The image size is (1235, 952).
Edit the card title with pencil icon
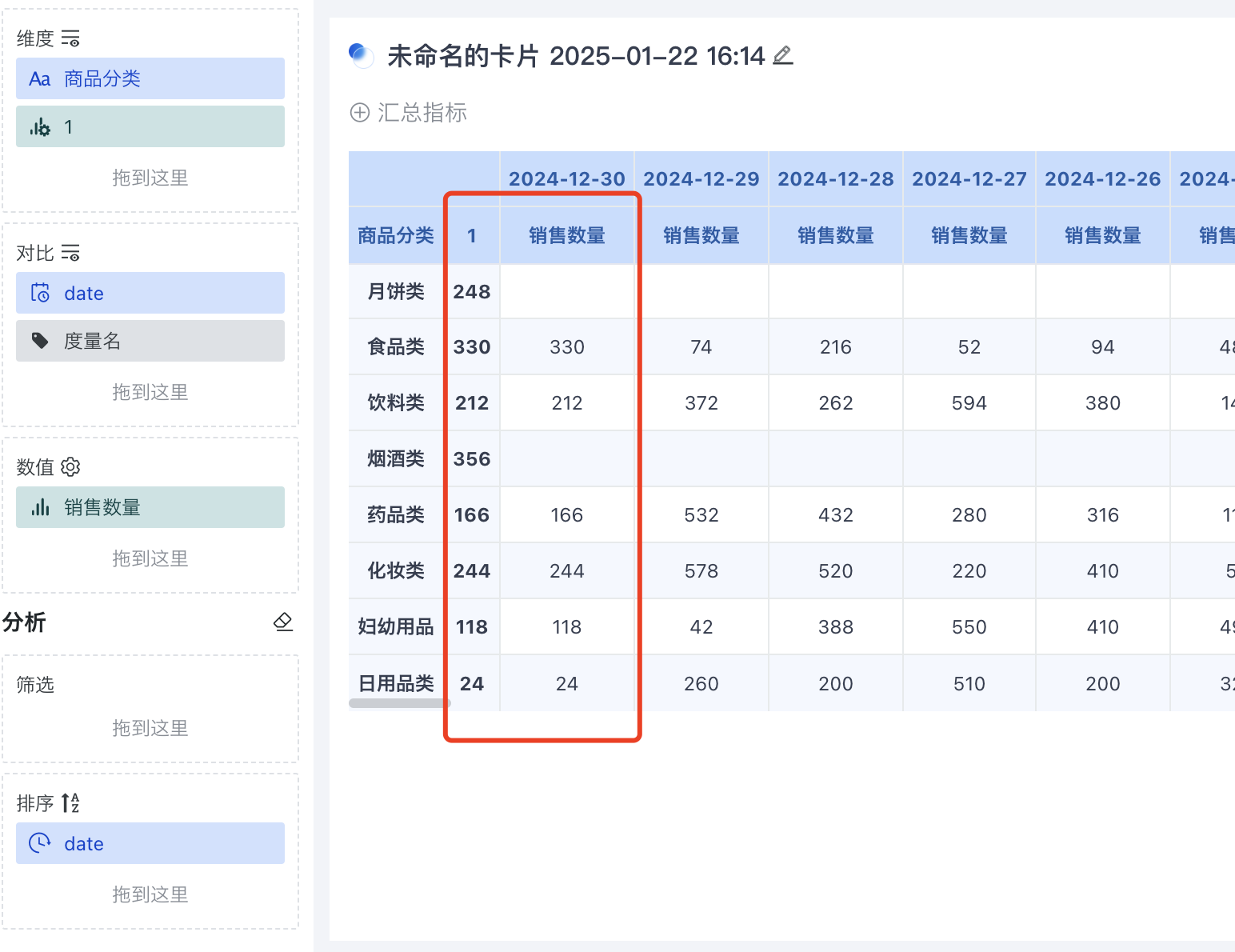783,55
